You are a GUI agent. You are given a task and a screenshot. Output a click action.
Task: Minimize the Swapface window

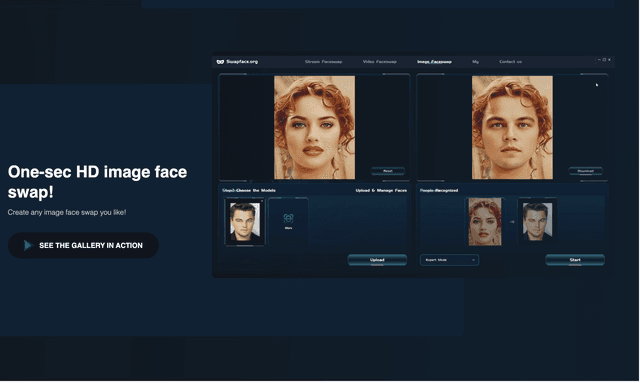point(599,60)
